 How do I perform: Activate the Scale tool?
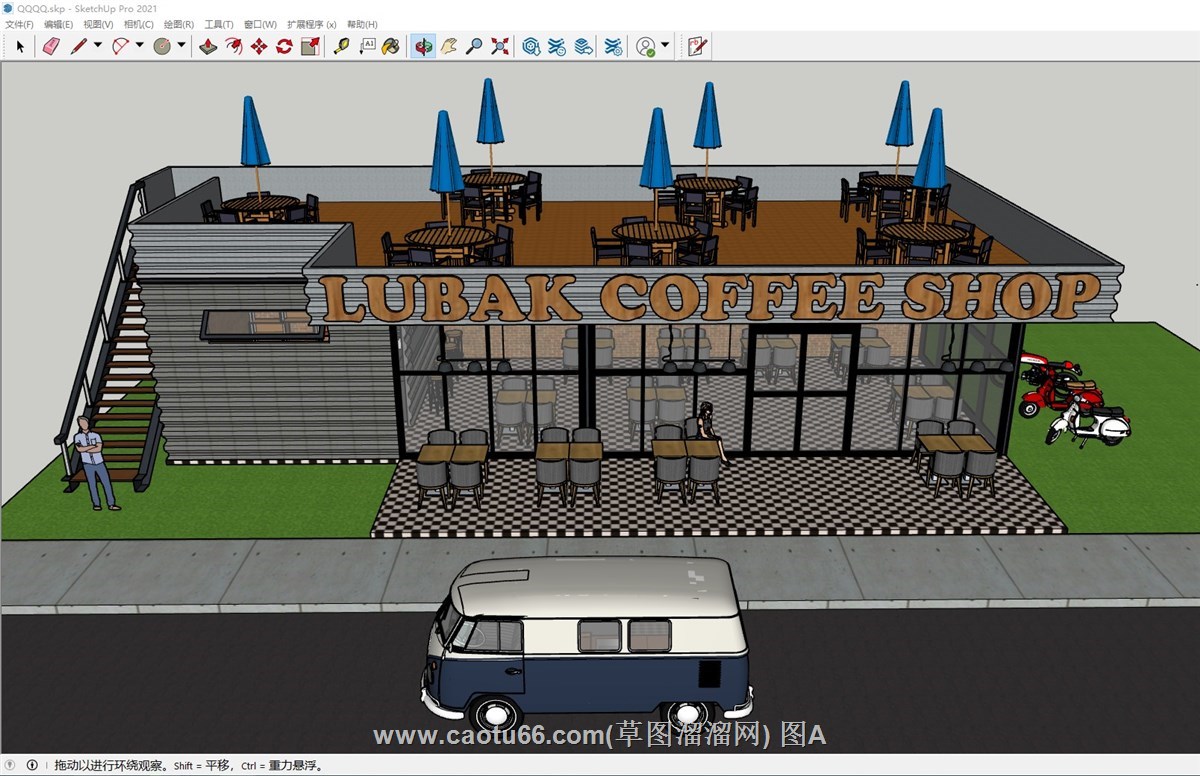(310, 46)
